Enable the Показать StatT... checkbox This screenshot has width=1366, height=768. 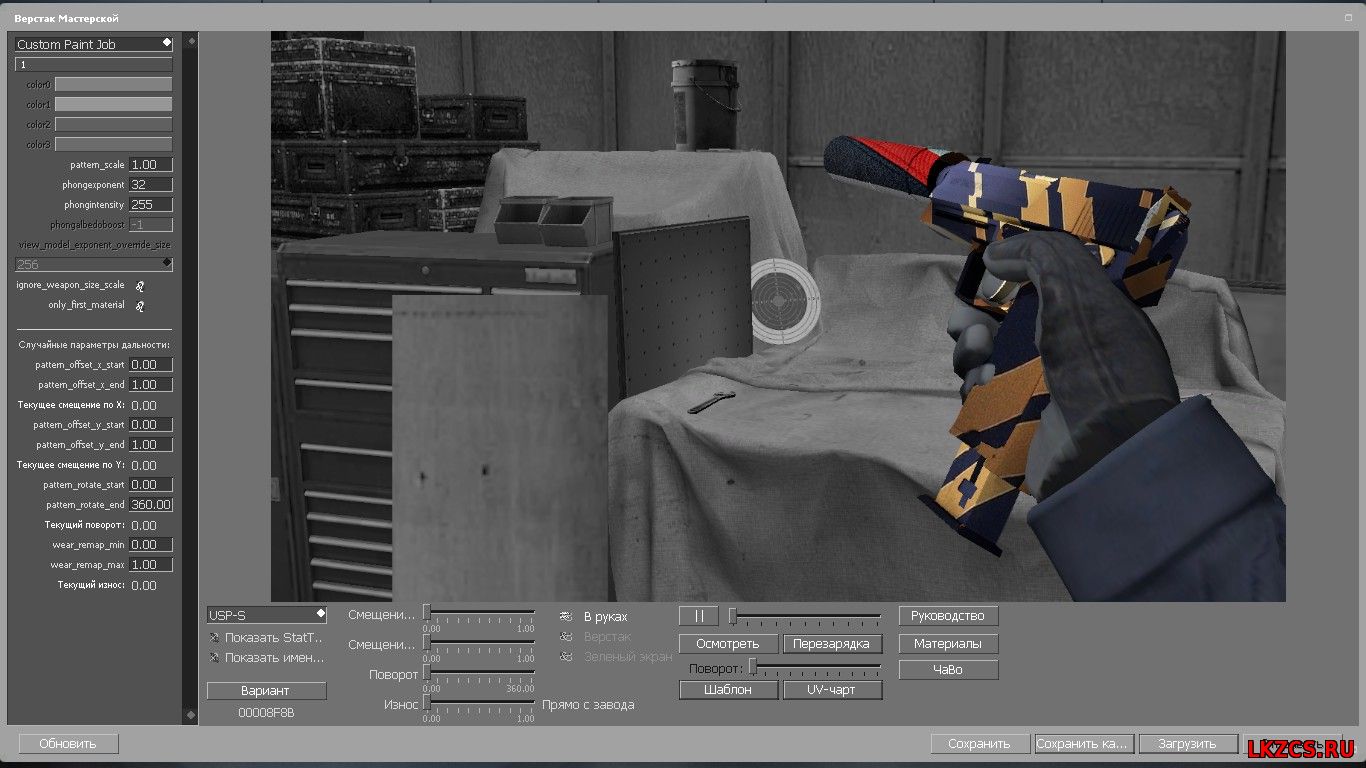[x=214, y=637]
